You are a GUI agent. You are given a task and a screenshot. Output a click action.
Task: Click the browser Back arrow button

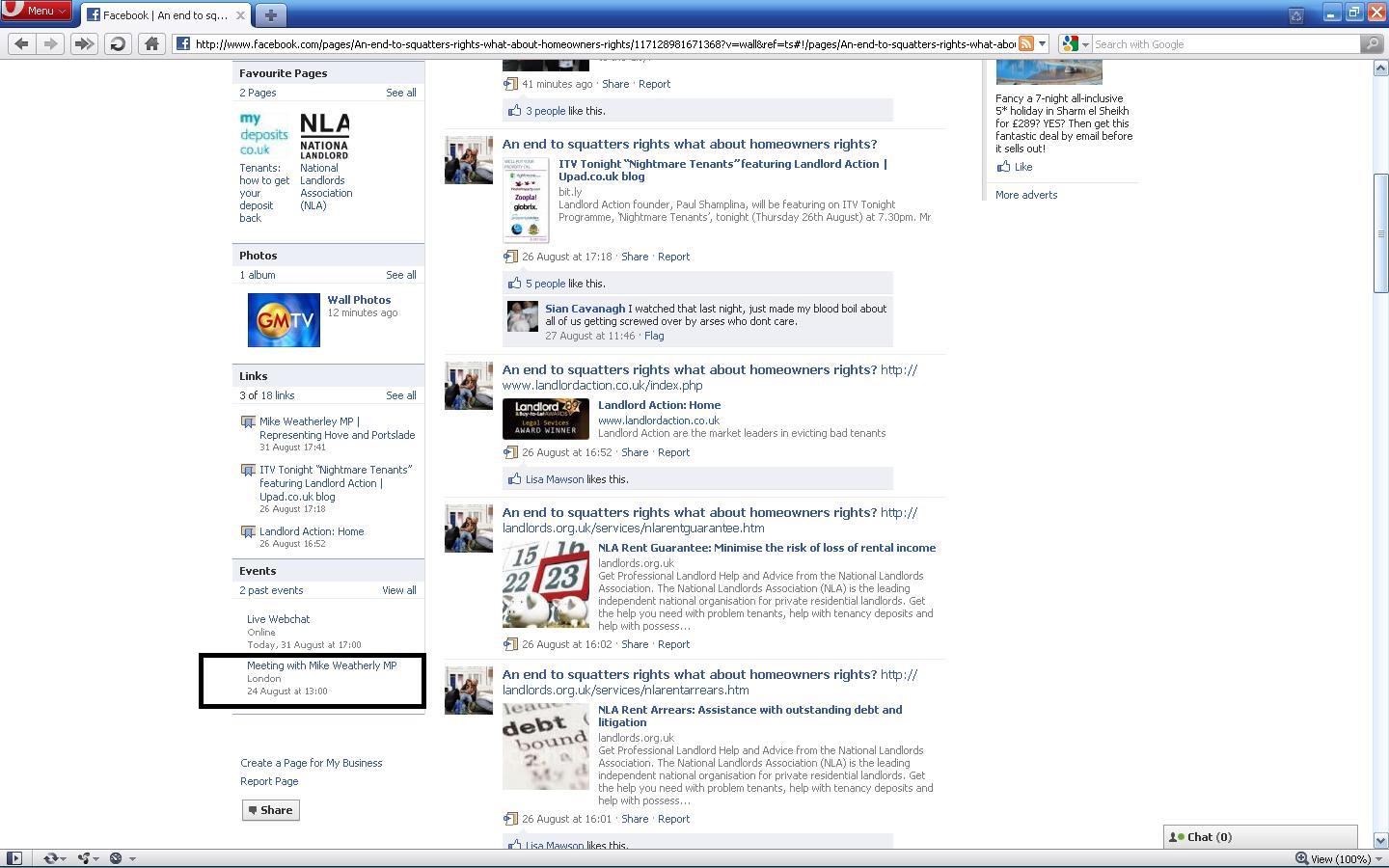point(22,43)
